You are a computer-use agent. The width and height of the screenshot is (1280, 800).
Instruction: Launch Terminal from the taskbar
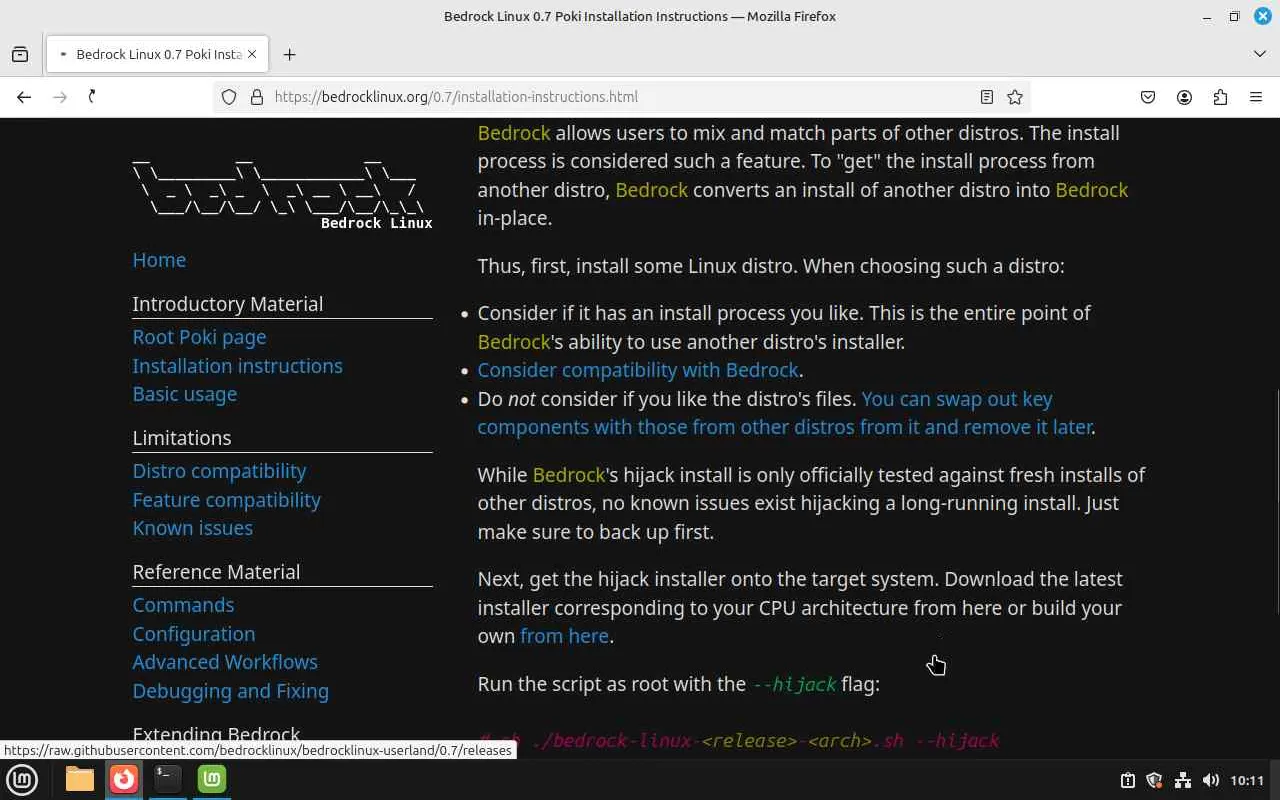(x=168, y=779)
